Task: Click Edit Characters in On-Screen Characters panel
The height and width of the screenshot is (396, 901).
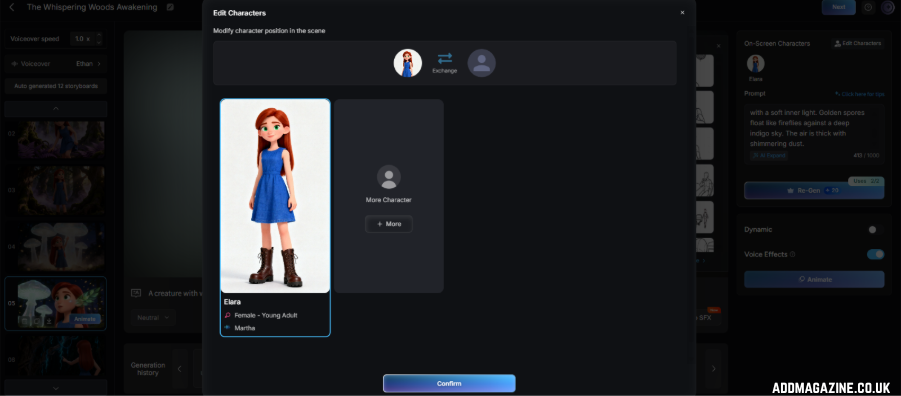Action: pyautogui.click(x=857, y=43)
